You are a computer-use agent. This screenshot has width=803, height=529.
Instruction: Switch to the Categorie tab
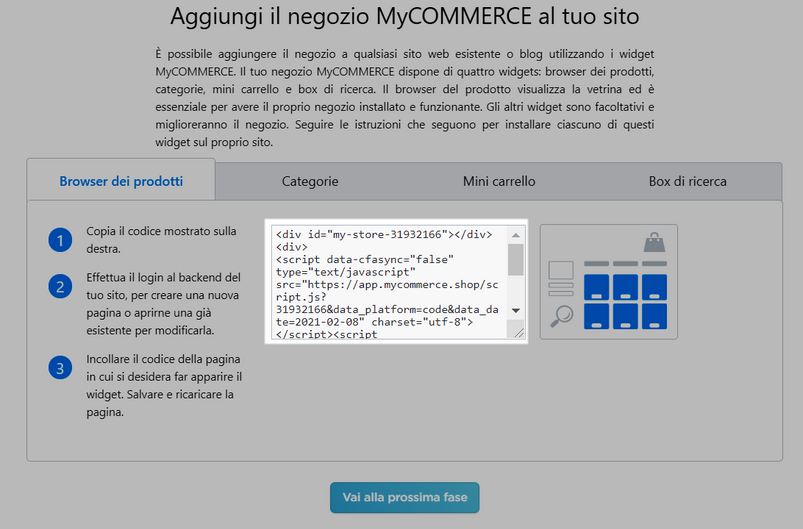pos(310,181)
